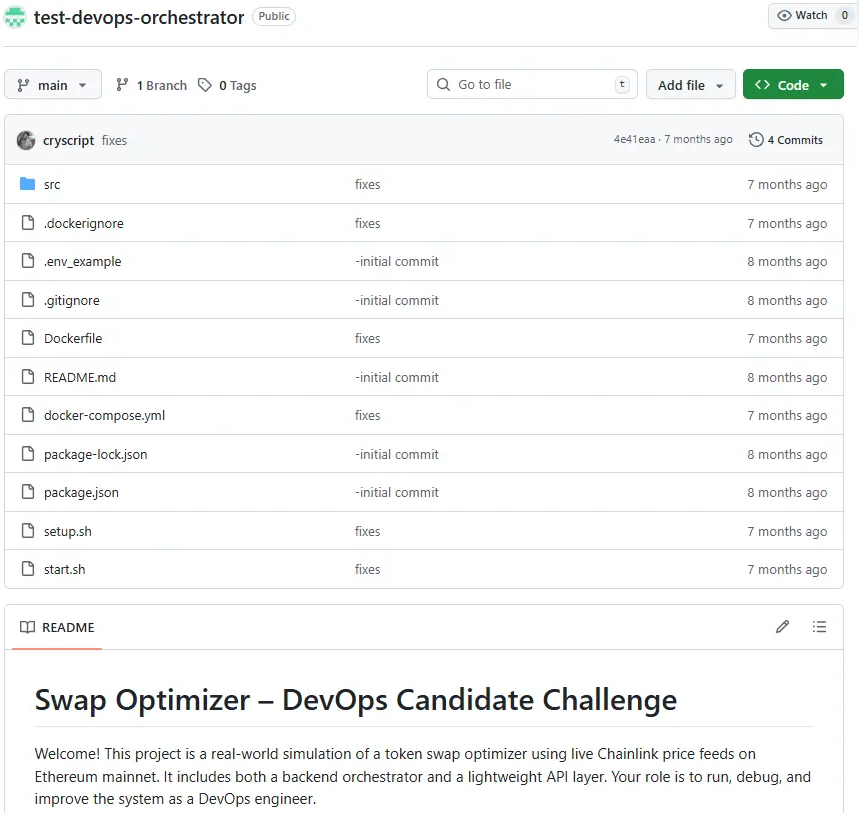Open the README outline list icon
The height and width of the screenshot is (813, 859).
pyautogui.click(x=819, y=627)
